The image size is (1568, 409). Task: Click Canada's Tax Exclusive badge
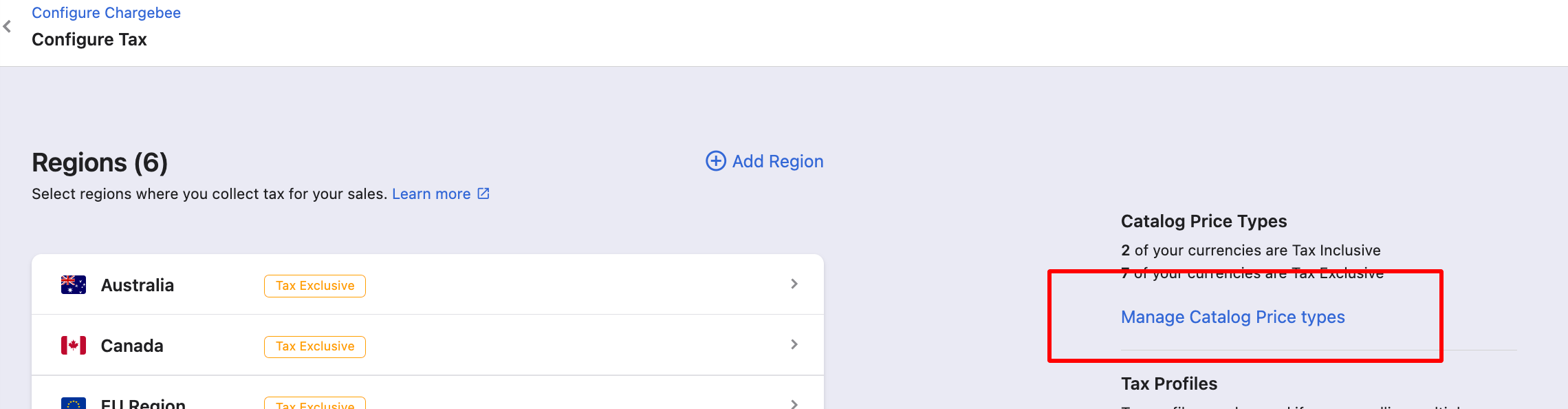(315, 346)
